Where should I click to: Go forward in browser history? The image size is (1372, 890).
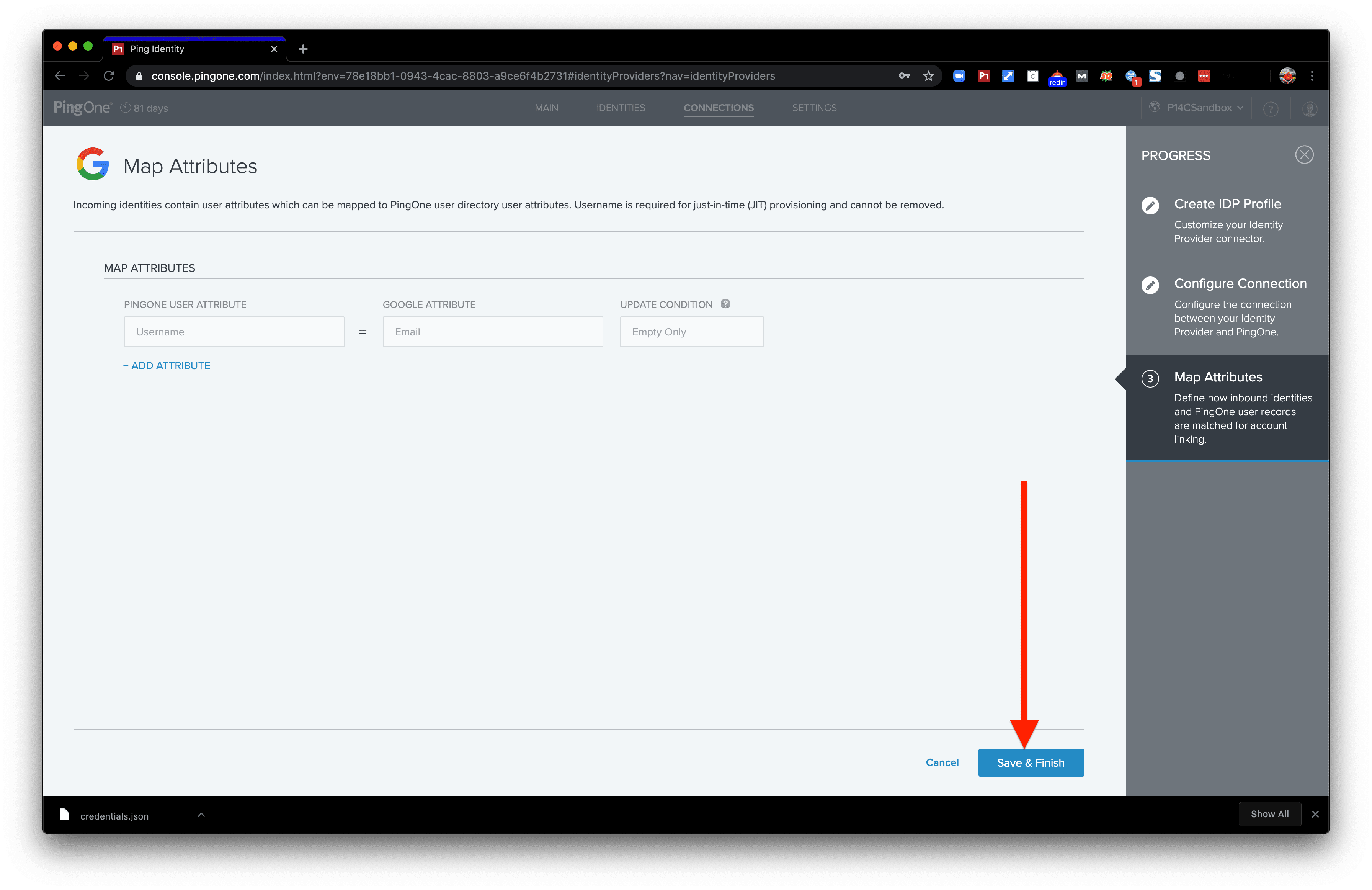(84, 76)
